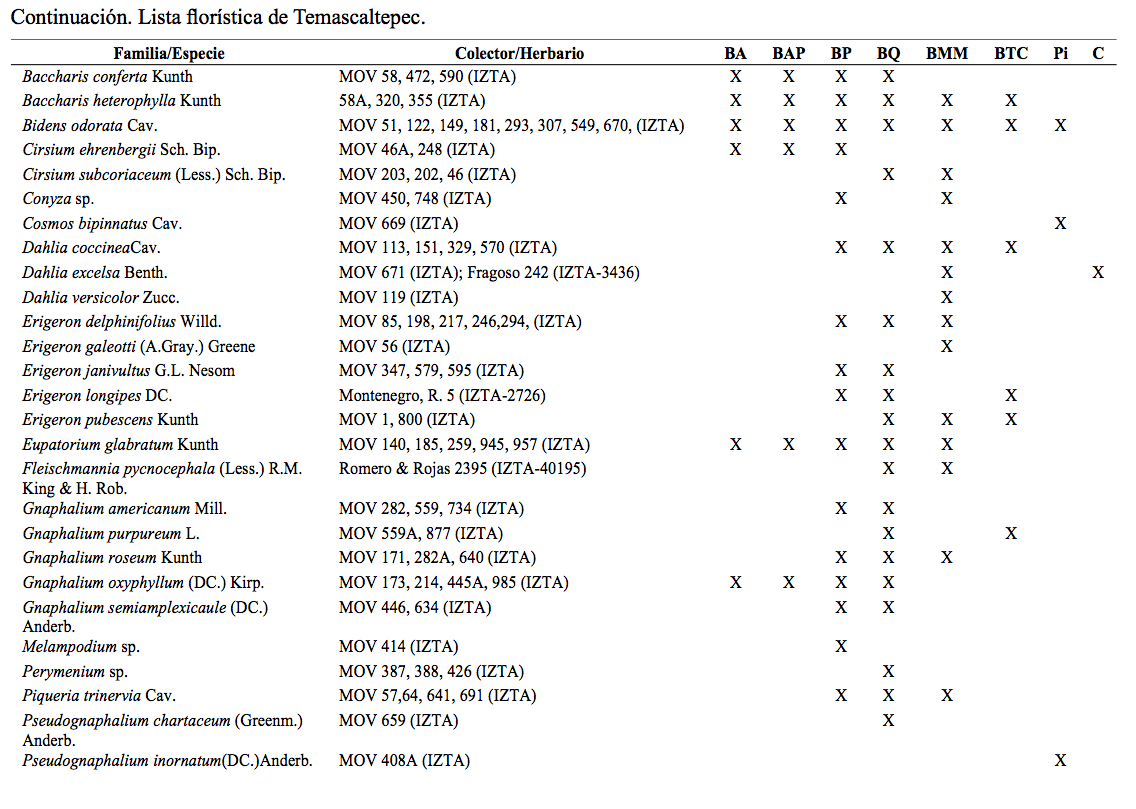Click the Familia/Especie column header

click(x=169, y=53)
